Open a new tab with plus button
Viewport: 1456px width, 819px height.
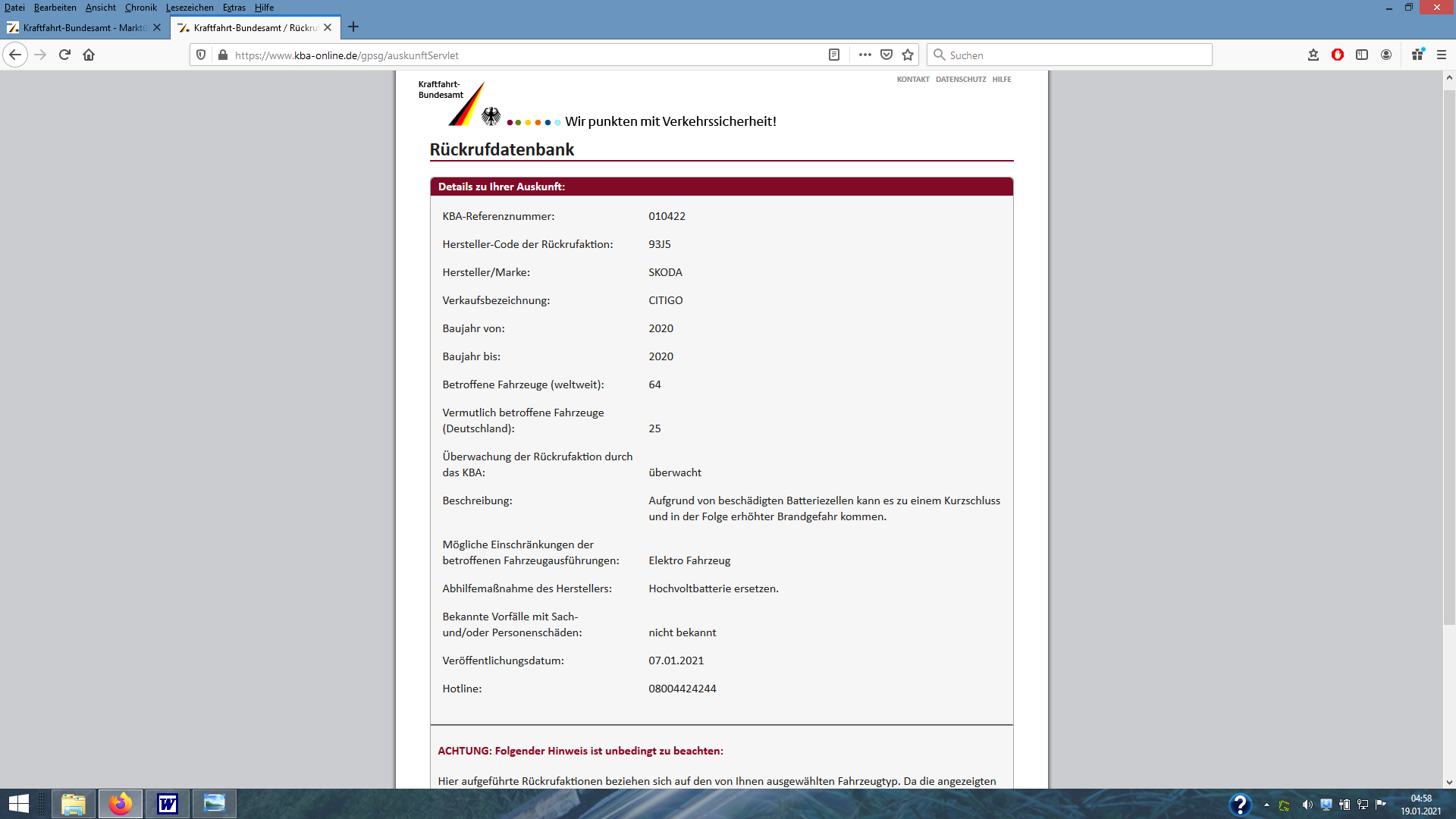[x=353, y=27]
